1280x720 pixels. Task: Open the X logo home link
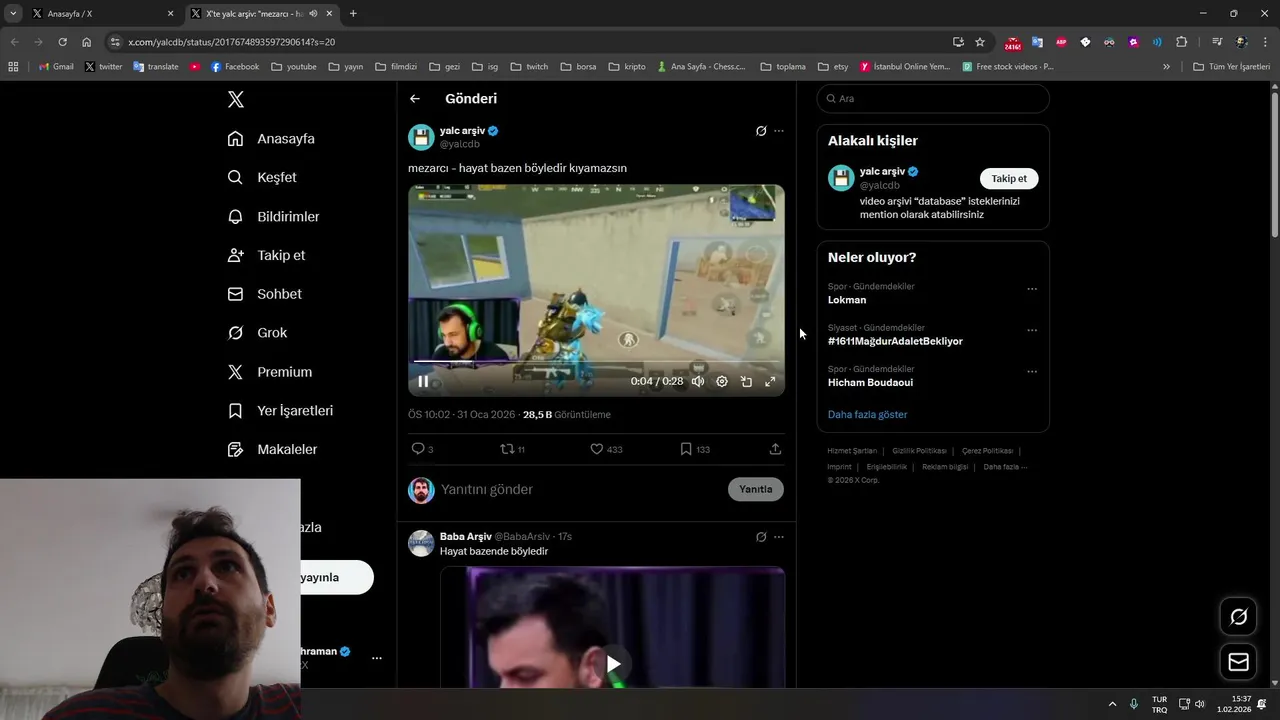coord(236,99)
